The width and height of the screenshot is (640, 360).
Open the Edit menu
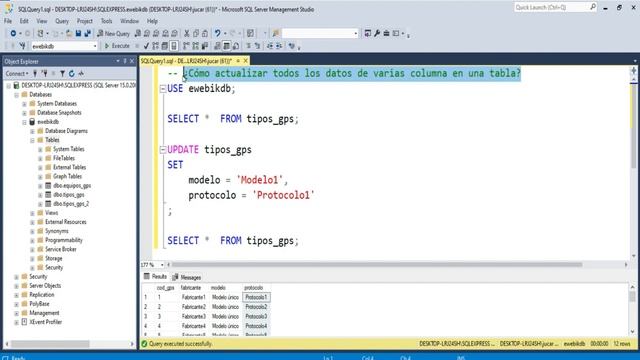coord(24,21)
